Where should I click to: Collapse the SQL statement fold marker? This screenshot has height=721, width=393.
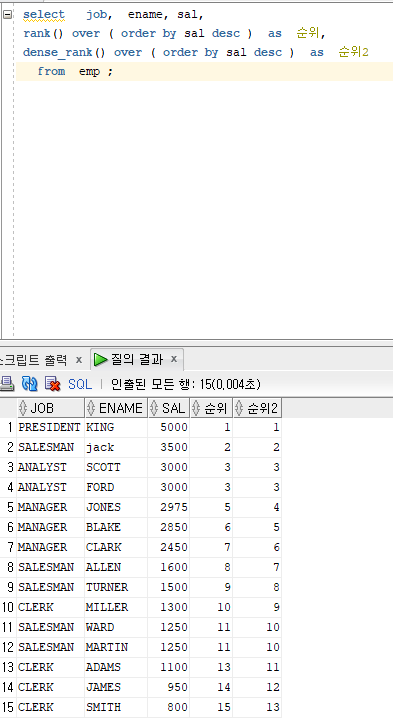tap(7, 14)
